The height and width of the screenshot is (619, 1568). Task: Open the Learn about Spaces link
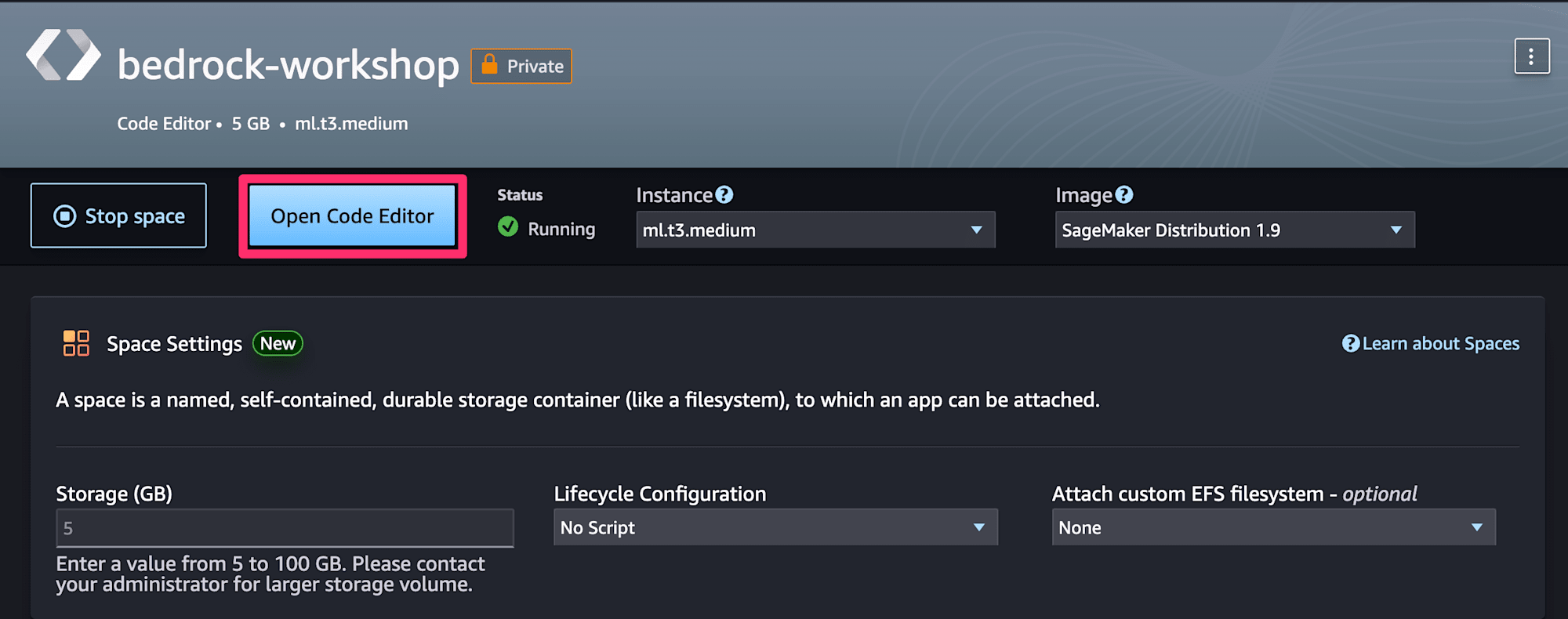[x=1431, y=343]
